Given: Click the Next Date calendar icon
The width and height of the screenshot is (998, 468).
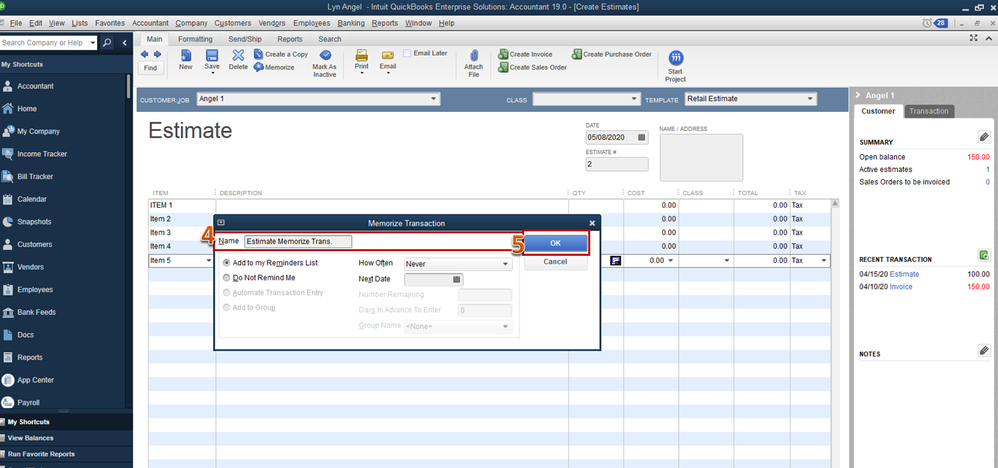Looking at the screenshot, I should 456,279.
